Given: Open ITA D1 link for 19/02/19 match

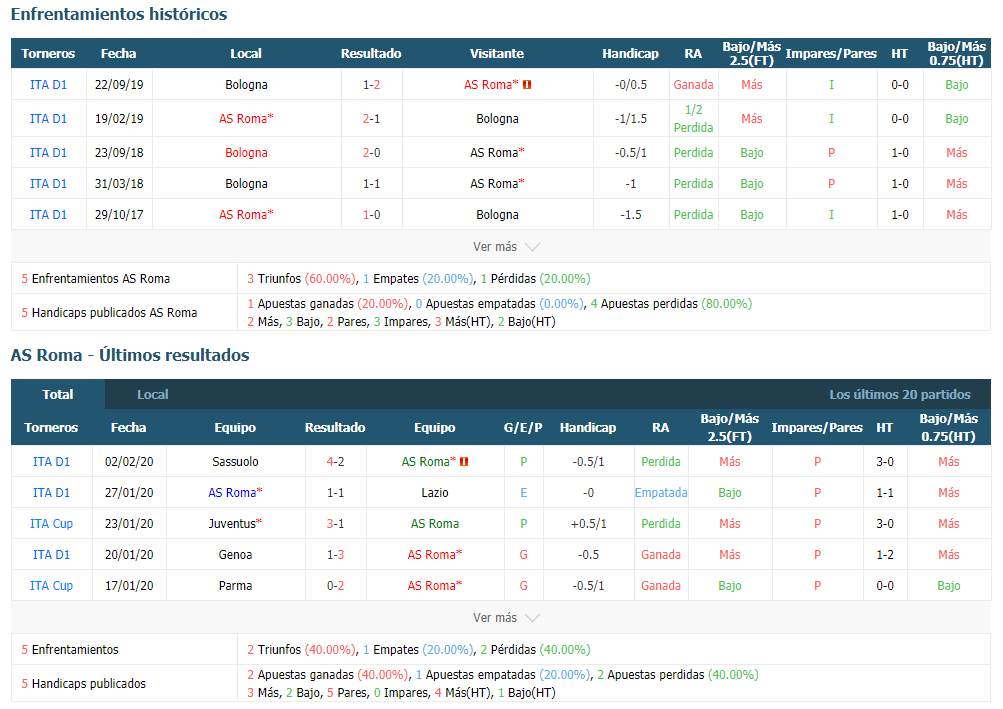Looking at the screenshot, I should point(49,118).
